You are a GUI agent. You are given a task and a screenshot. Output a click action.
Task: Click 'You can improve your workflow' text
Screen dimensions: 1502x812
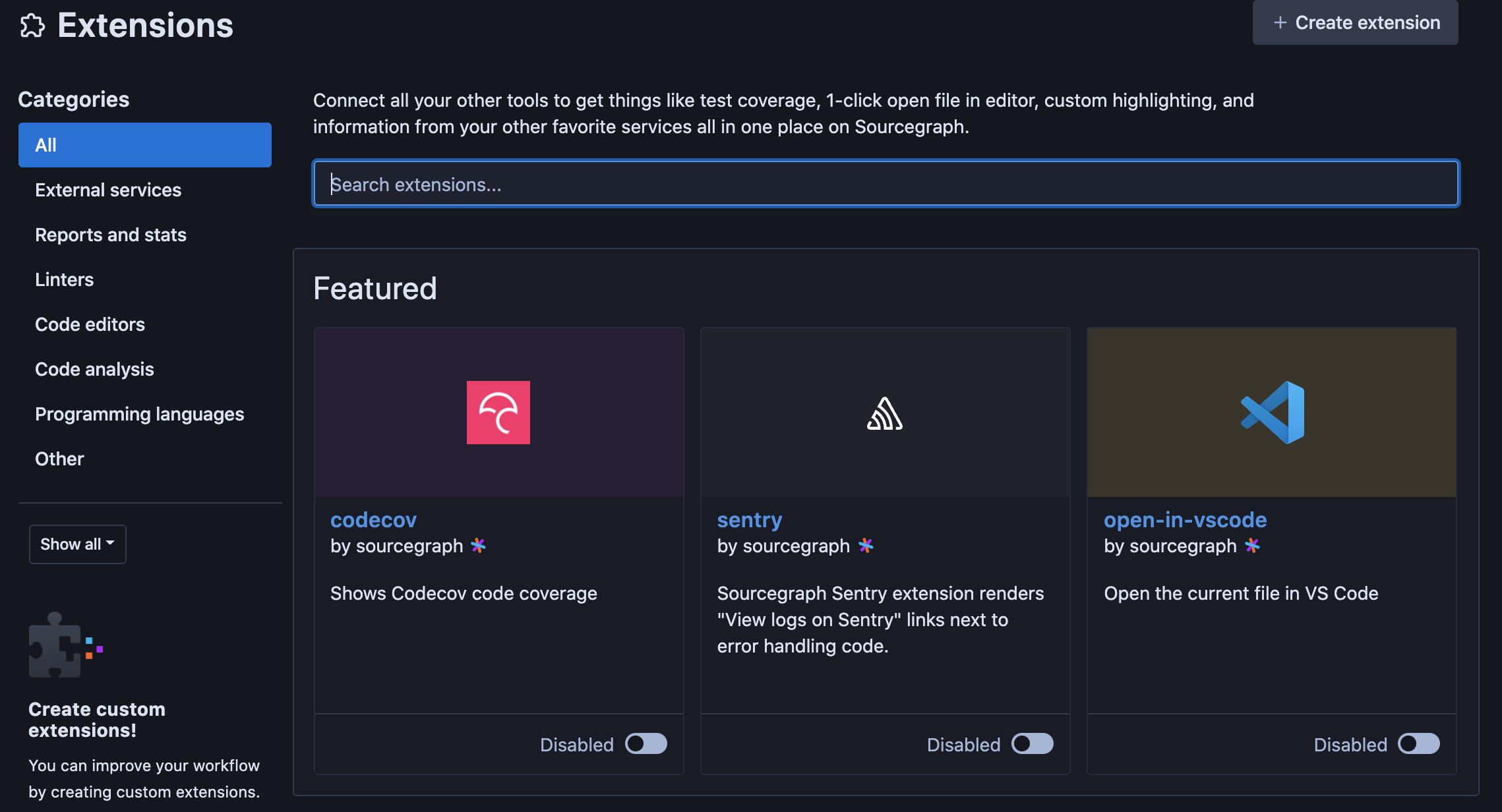[144, 766]
